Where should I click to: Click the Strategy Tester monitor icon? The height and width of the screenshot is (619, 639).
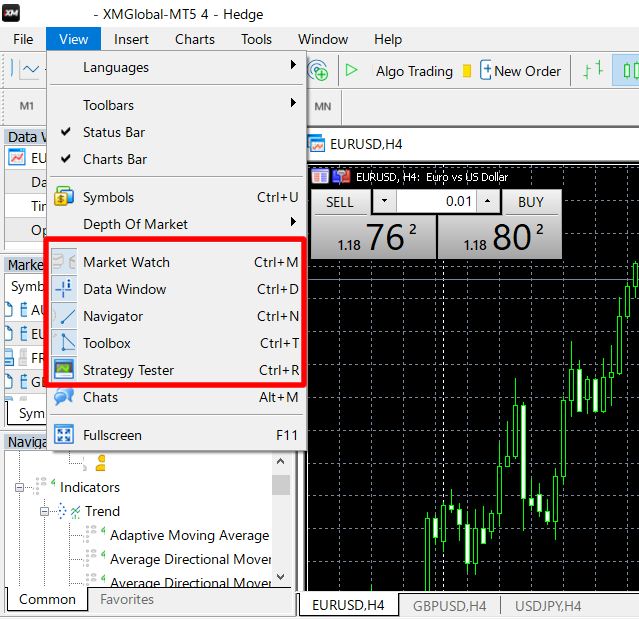tap(64, 369)
